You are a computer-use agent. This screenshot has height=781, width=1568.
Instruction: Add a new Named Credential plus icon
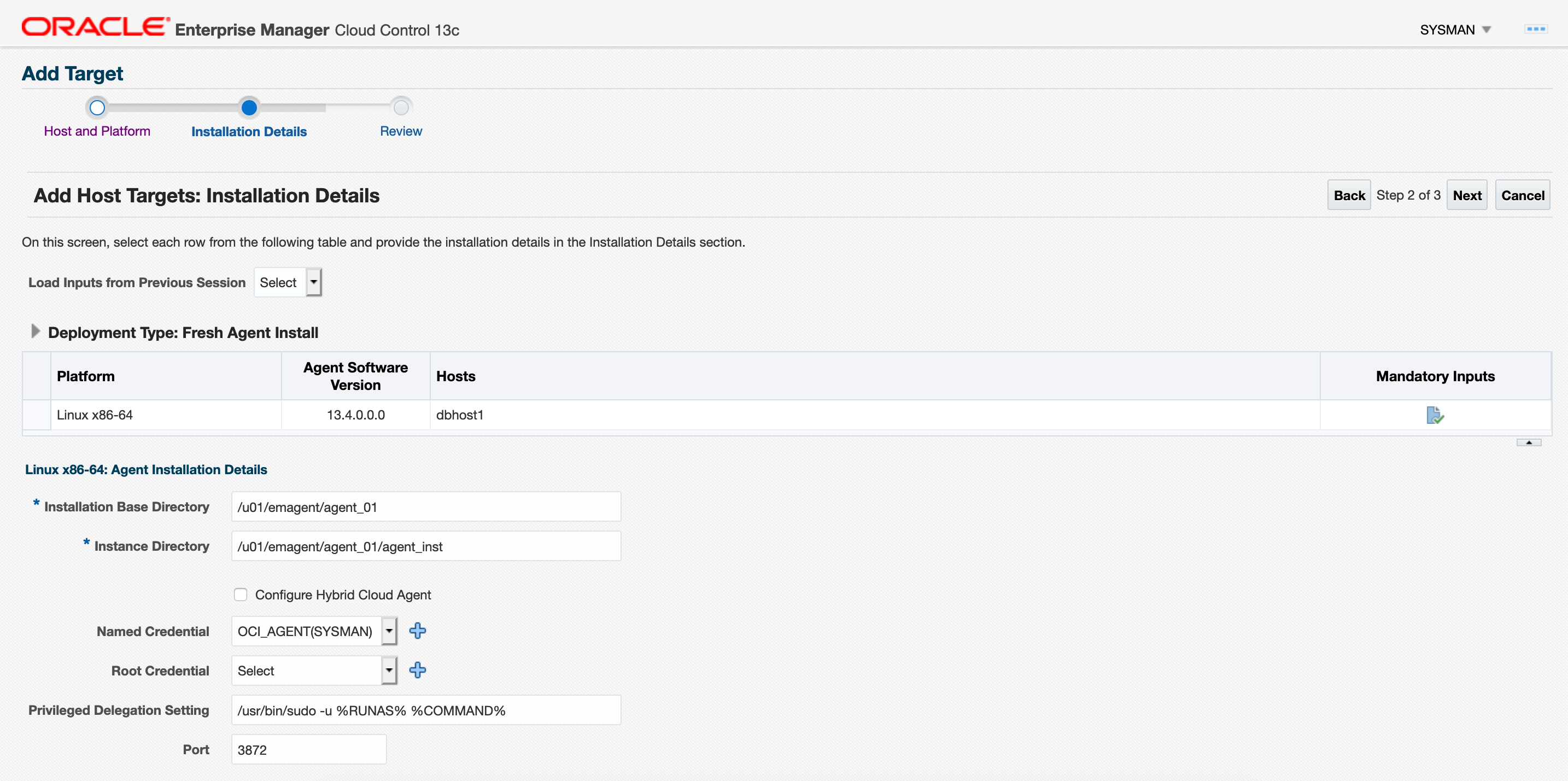(x=418, y=631)
